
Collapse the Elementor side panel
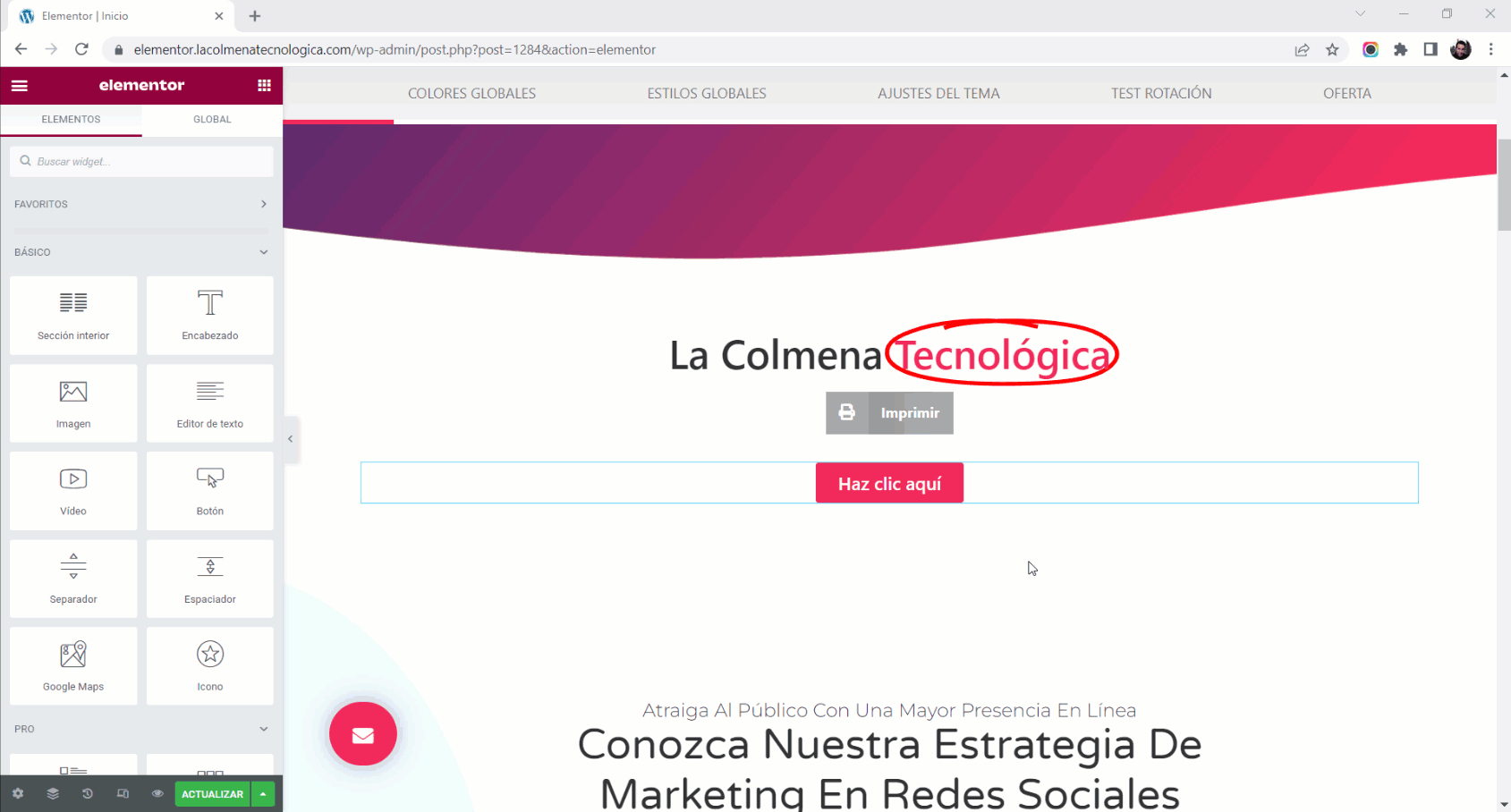[290, 439]
